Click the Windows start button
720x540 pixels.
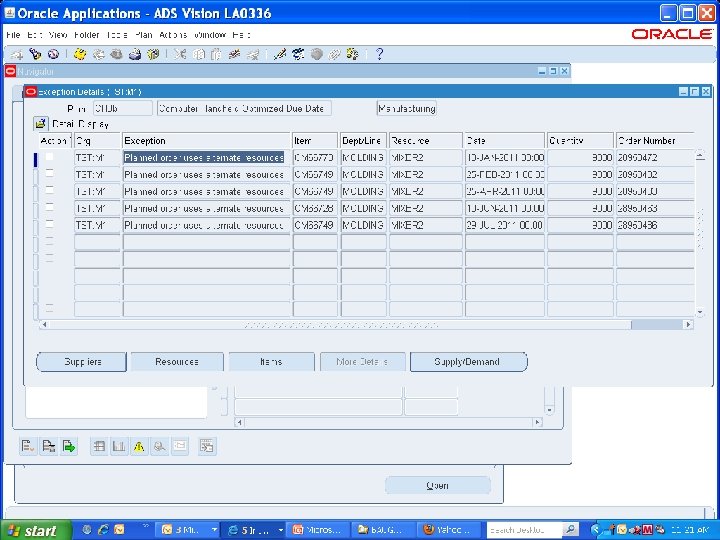[35, 531]
